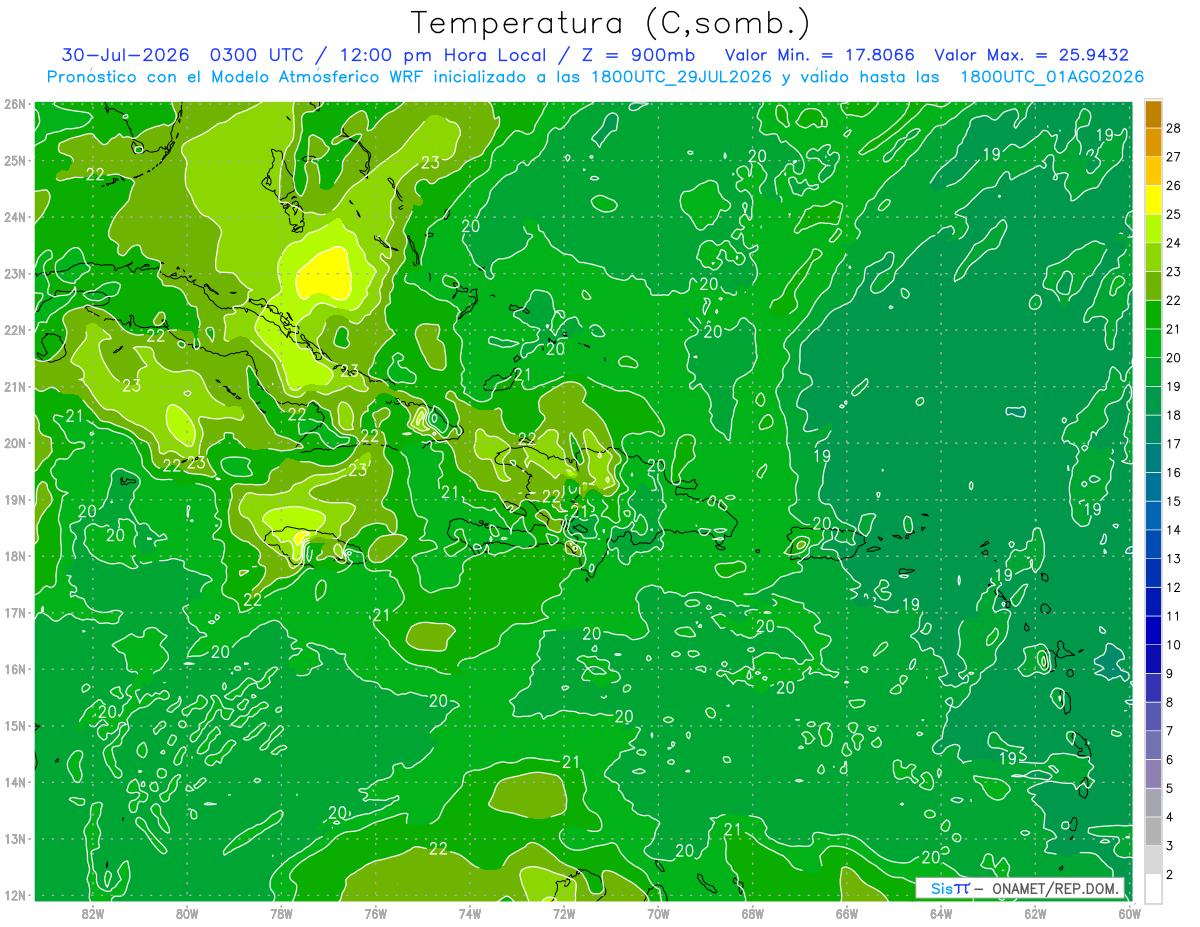Click the purple swatch between 5 and 6 on color bar
This screenshot has width=1200, height=927.
pos(1154,774)
